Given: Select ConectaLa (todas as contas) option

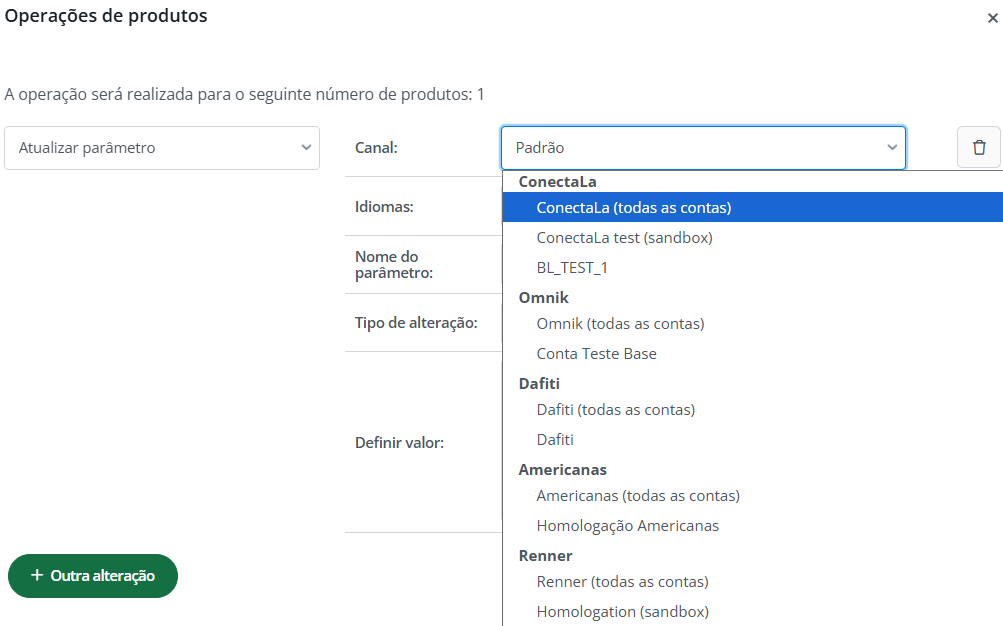Looking at the screenshot, I should click(x=634, y=208).
